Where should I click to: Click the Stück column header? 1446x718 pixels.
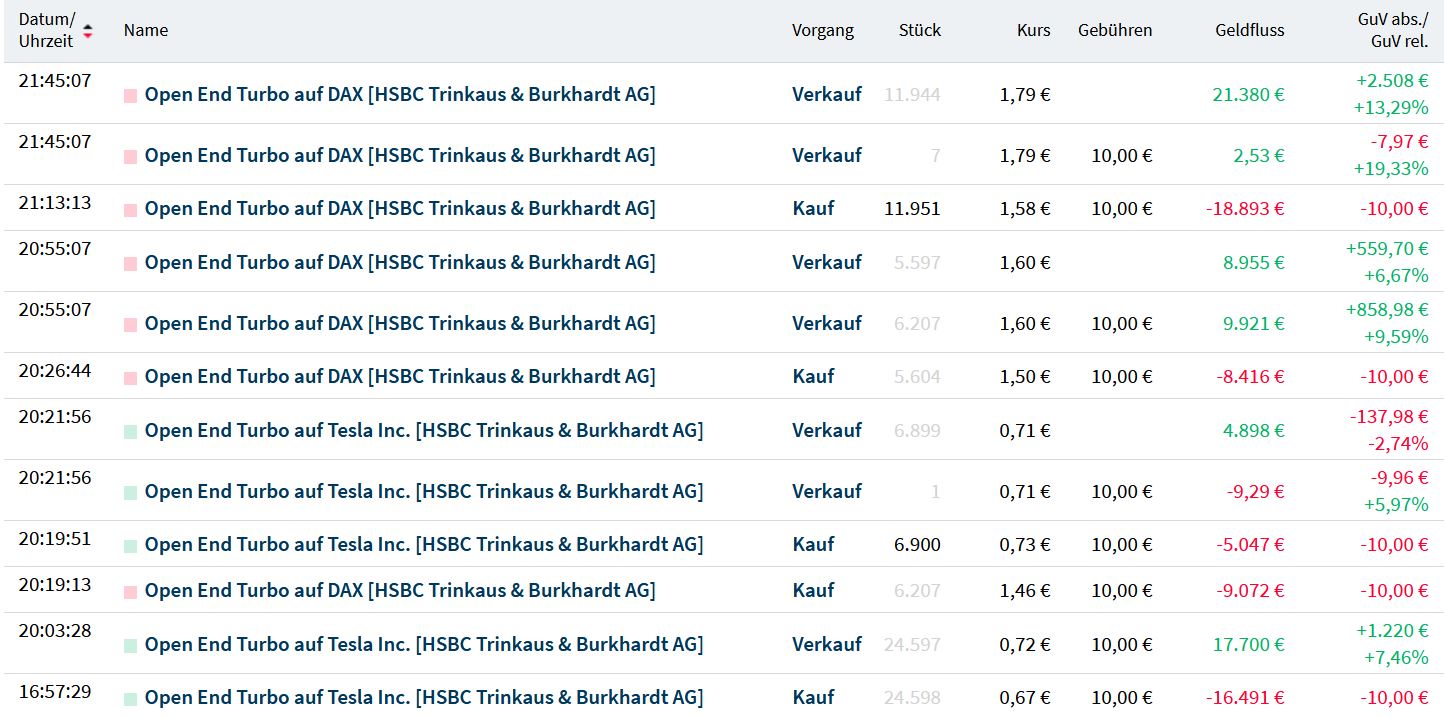(x=920, y=30)
